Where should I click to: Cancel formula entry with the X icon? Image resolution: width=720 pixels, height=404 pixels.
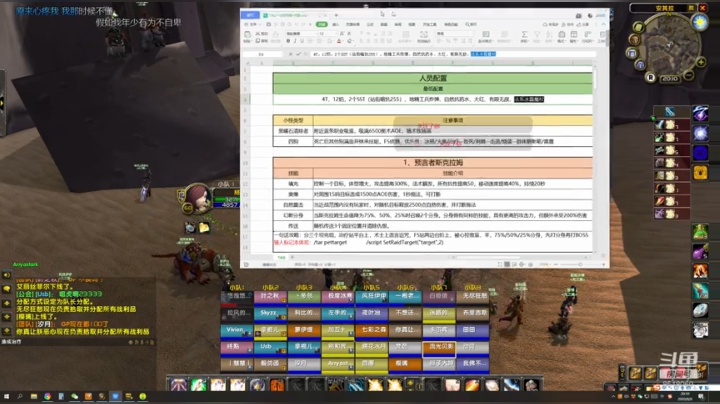click(x=290, y=54)
